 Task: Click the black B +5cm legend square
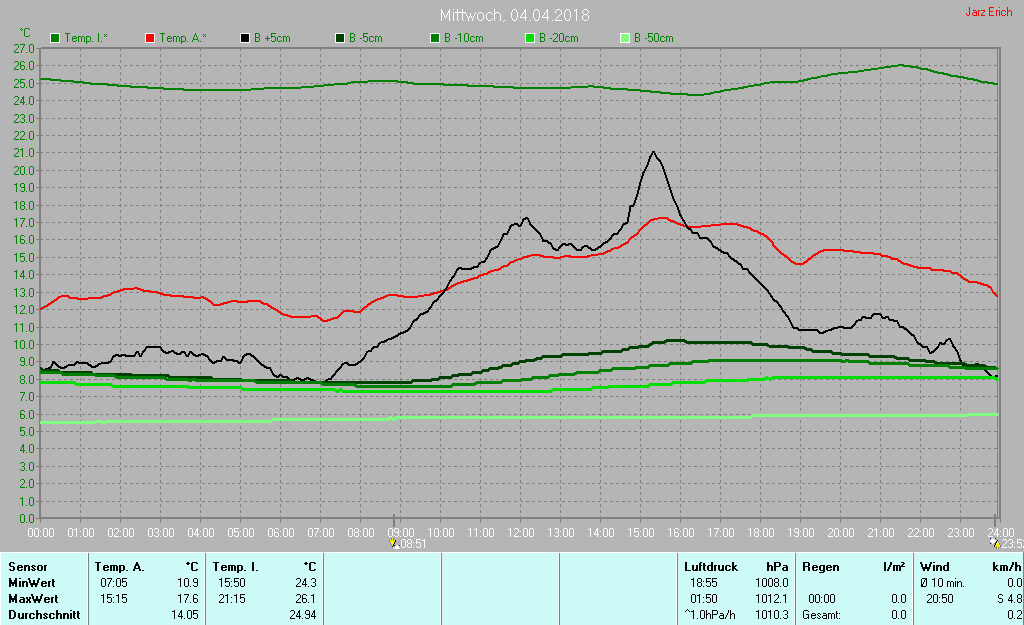click(245, 38)
